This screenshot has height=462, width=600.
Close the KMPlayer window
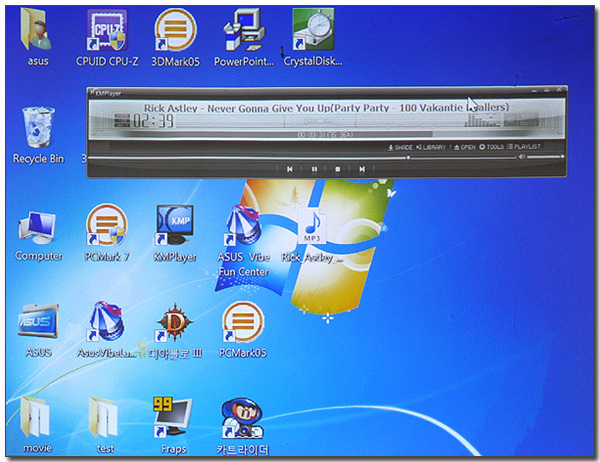pyautogui.click(x=559, y=90)
